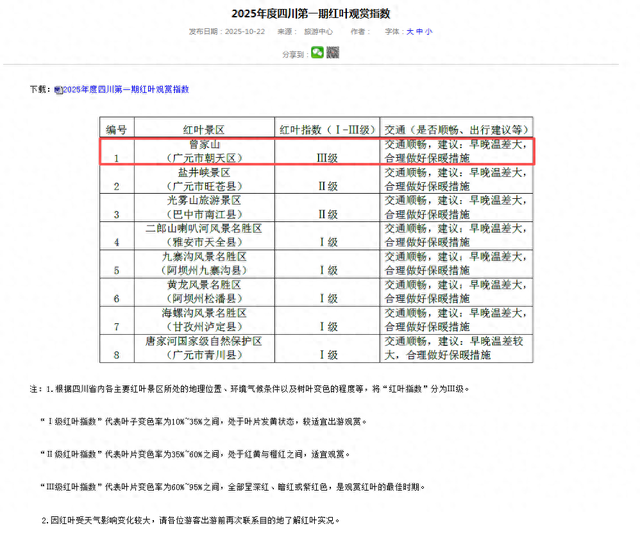
Task: Select the 盐井峡景区 cell
Action: 204,179
